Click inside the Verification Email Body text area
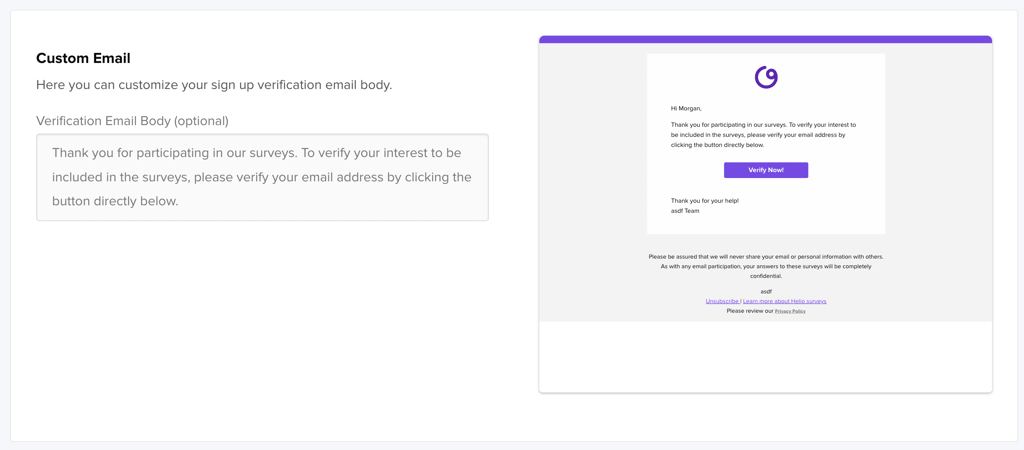 coord(262,177)
